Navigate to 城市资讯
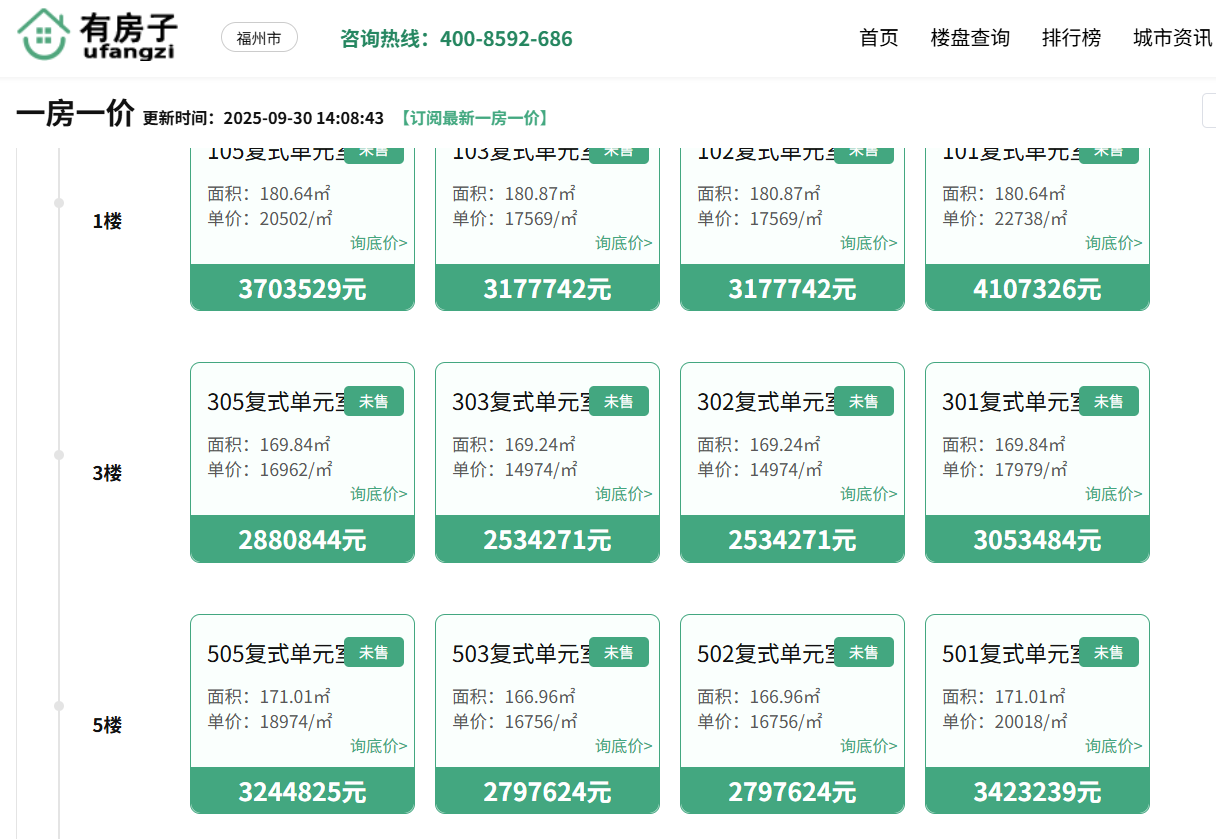The height and width of the screenshot is (839, 1216). coord(1172,38)
